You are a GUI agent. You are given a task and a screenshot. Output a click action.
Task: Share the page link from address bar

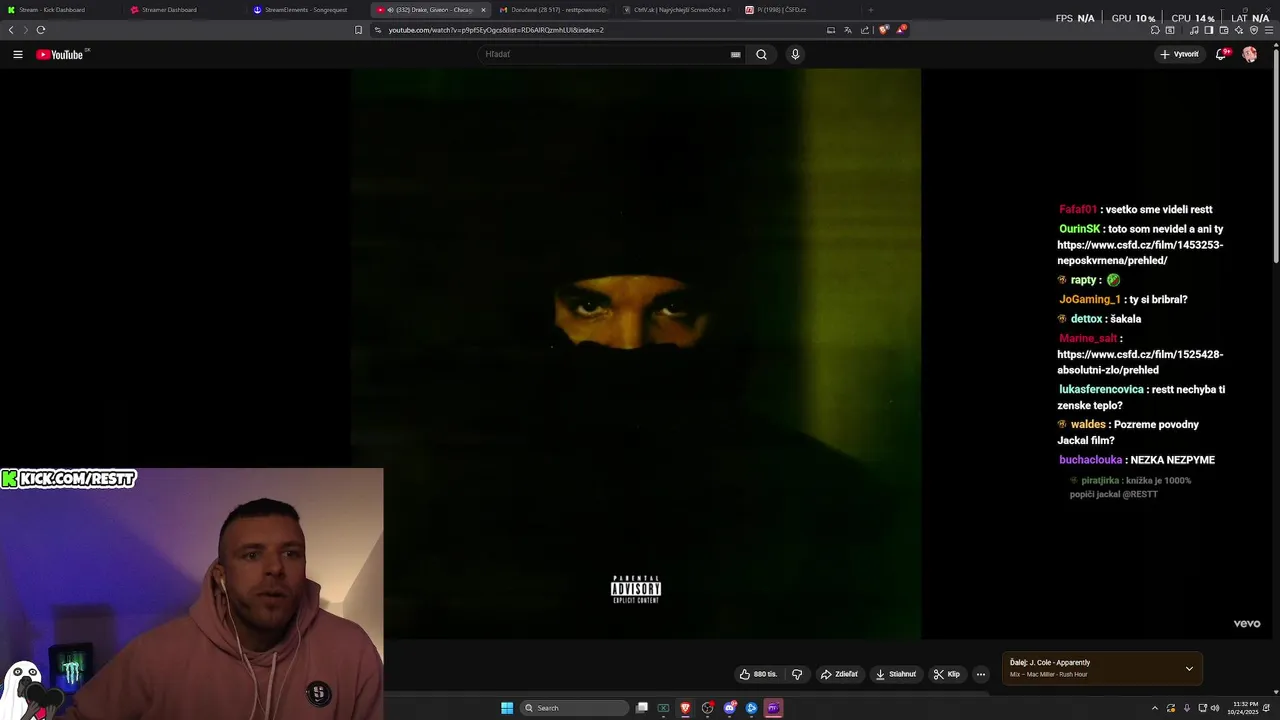[865, 30]
